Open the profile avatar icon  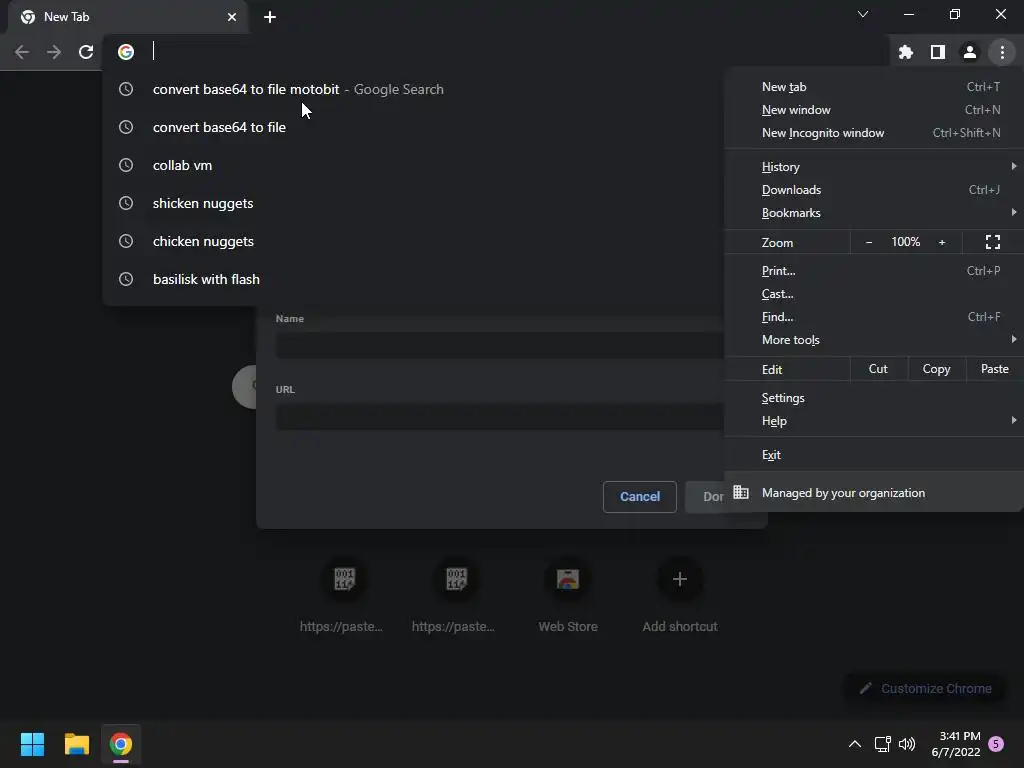coord(970,52)
